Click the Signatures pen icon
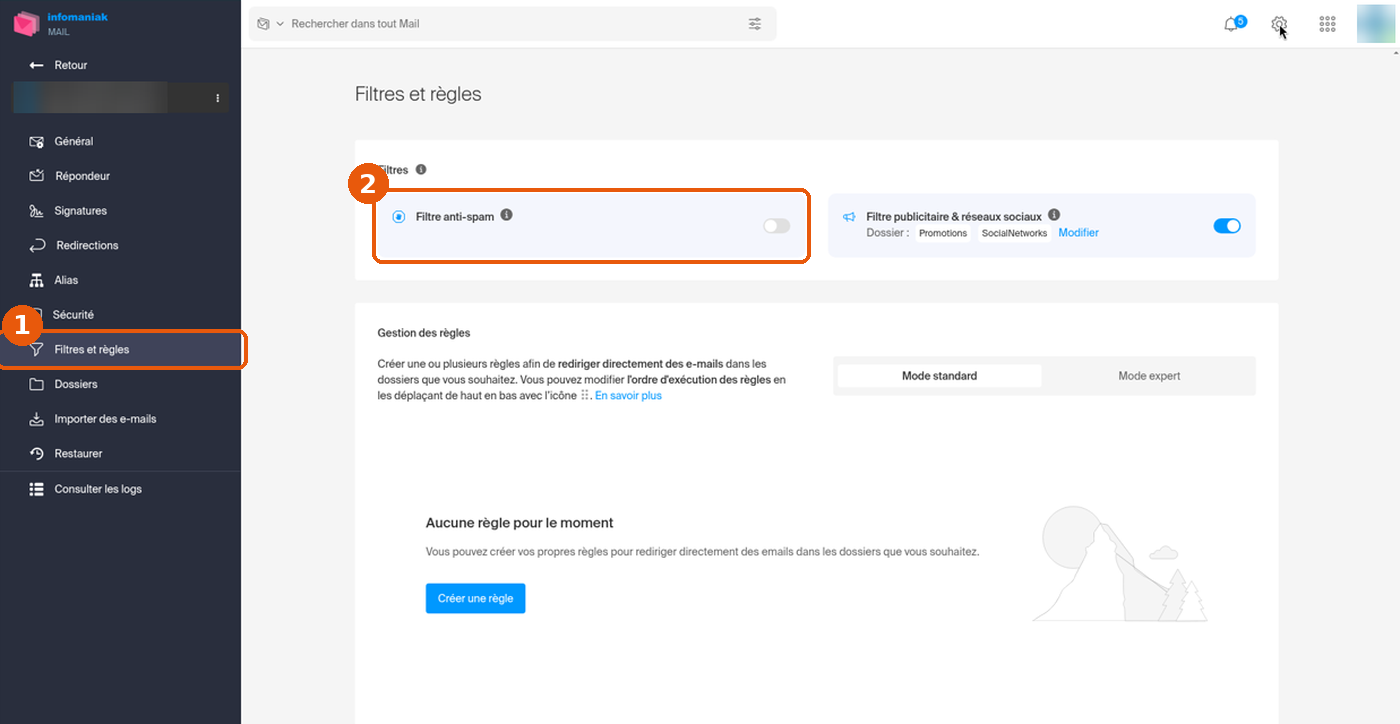This screenshot has height=724, width=1400. pos(37,211)
